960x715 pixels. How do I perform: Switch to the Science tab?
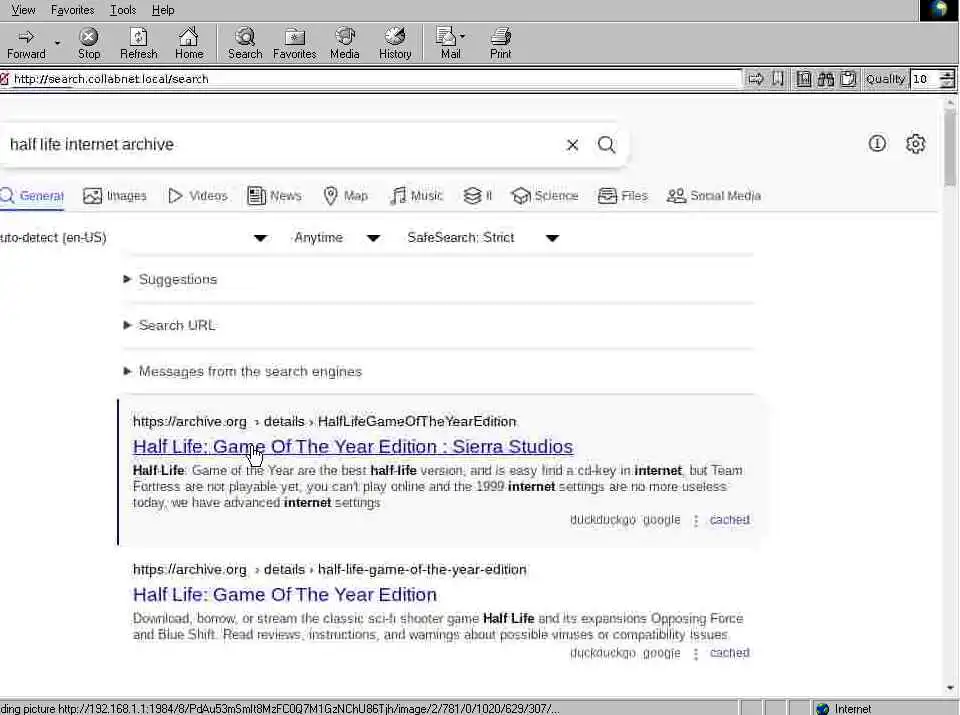tap(545, 196)
